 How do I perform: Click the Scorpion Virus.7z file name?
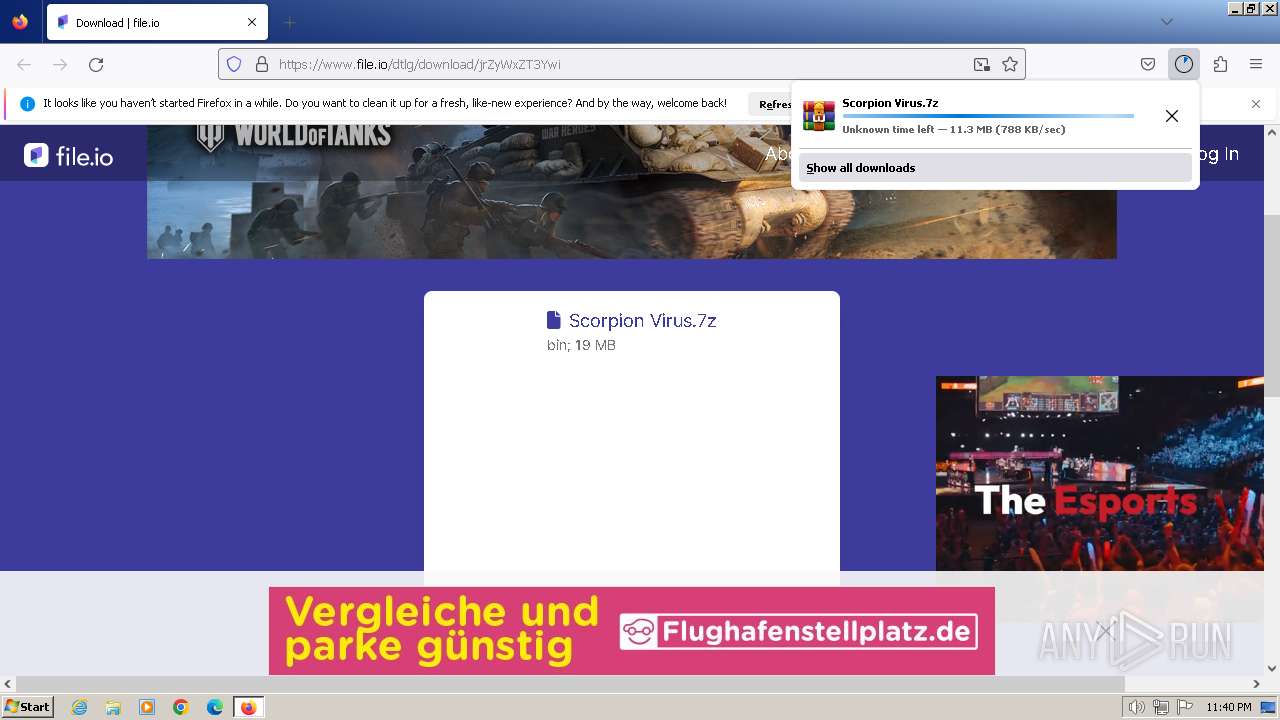coord(642,320)
